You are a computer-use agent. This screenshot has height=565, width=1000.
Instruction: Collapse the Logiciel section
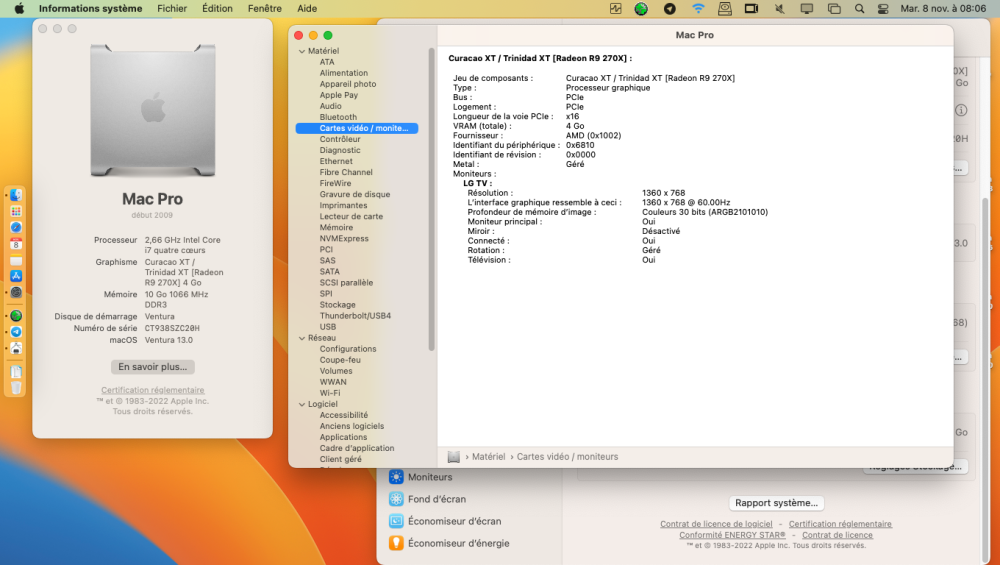302,404
